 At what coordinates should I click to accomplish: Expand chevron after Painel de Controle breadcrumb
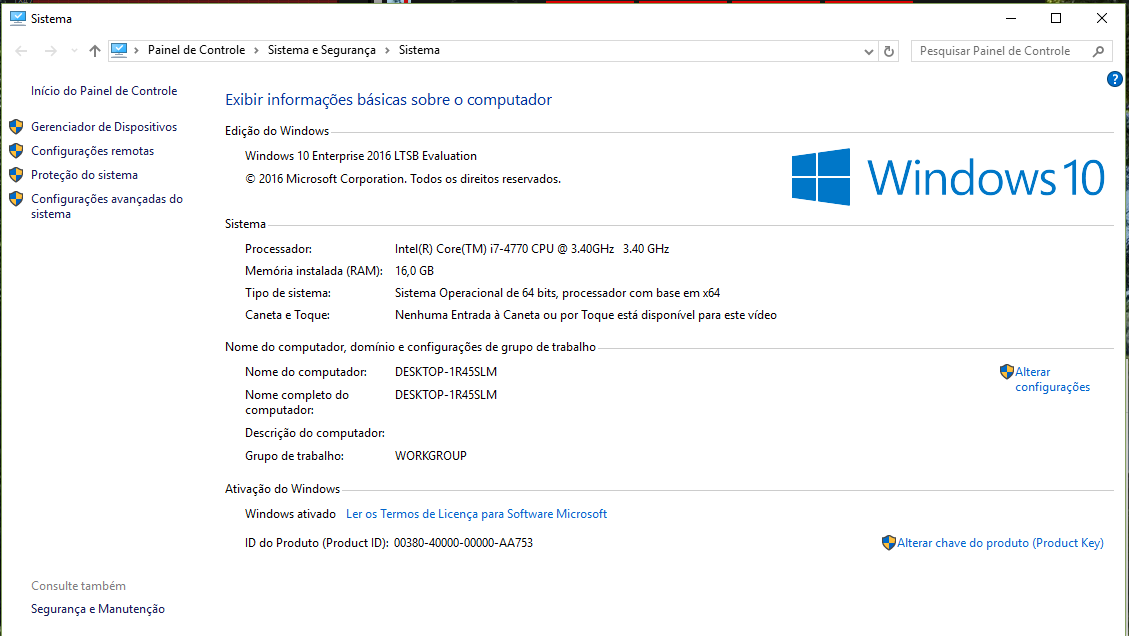(256, 50)
